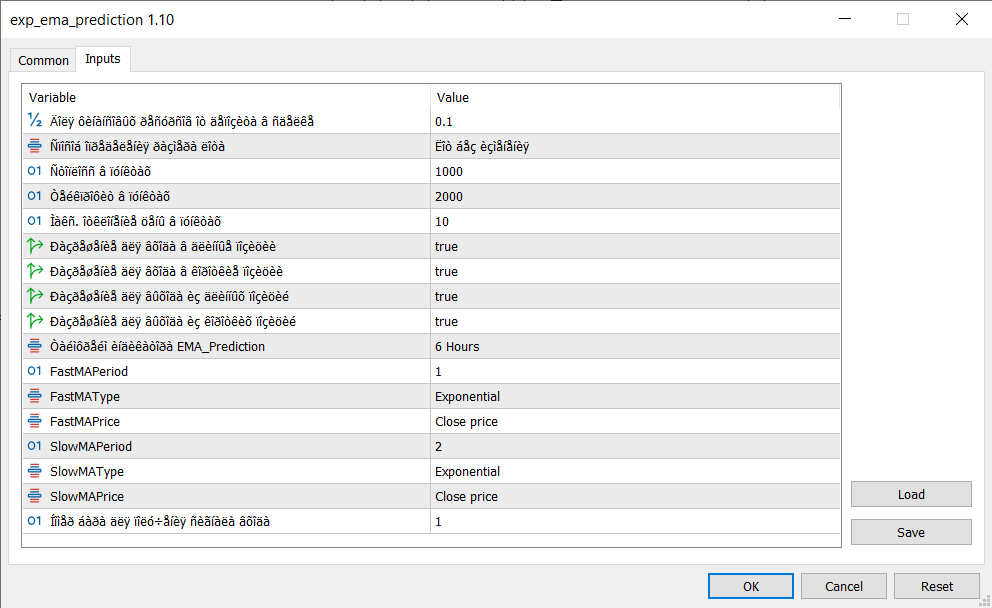The image size is (992, 608).
Task: Click the integer icon in the value 10 row
Action: [x=35, y=221]
